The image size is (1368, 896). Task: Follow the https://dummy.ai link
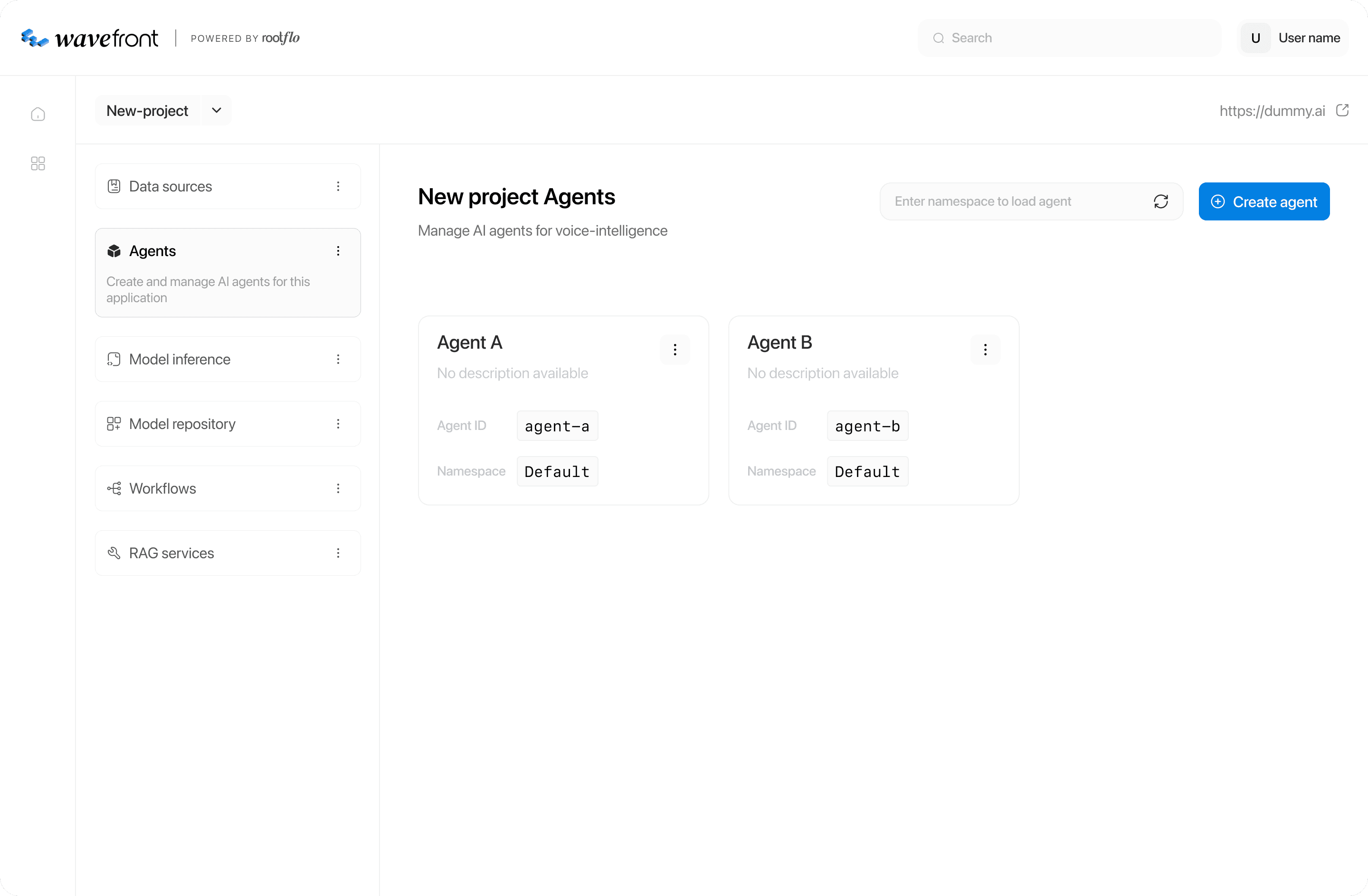coord(1272,111)
